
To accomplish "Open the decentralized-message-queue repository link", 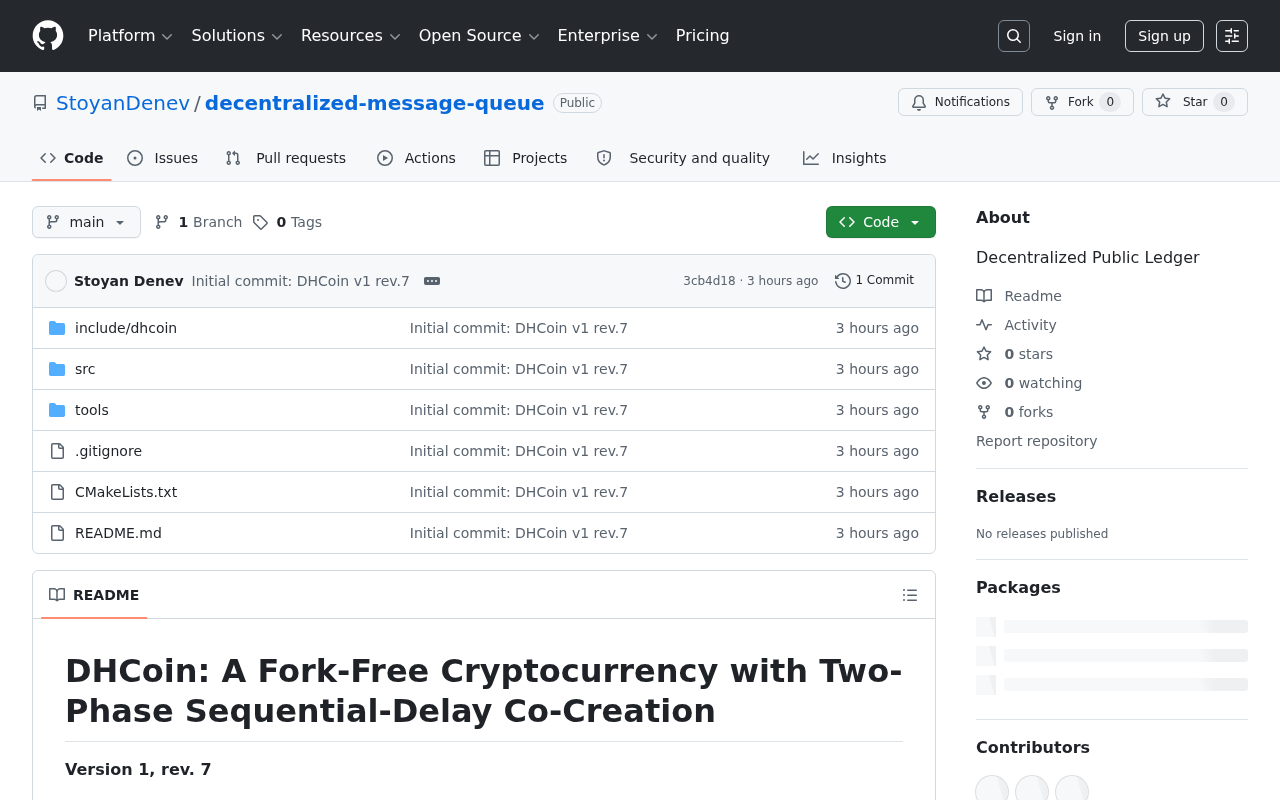I will point(375,103).
